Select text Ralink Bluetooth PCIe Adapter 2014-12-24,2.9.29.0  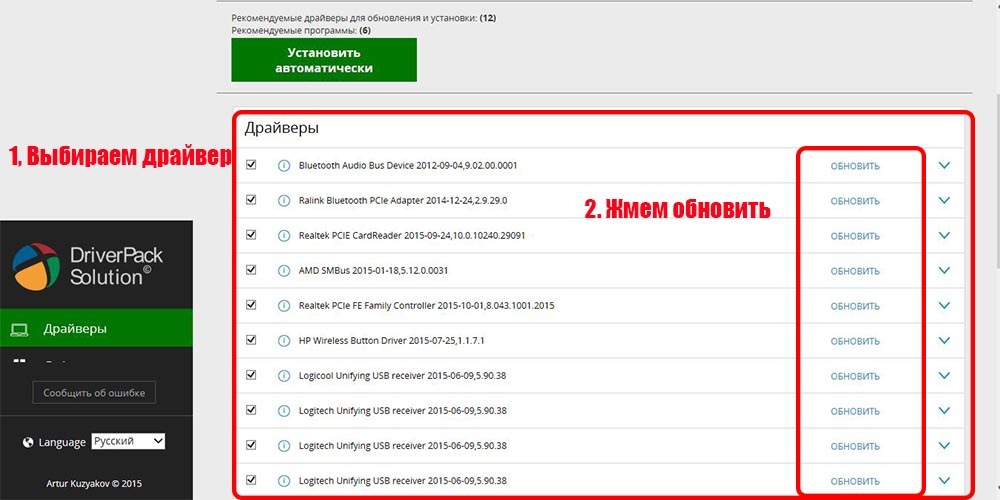pyautogui.click(x=403, y=200)
